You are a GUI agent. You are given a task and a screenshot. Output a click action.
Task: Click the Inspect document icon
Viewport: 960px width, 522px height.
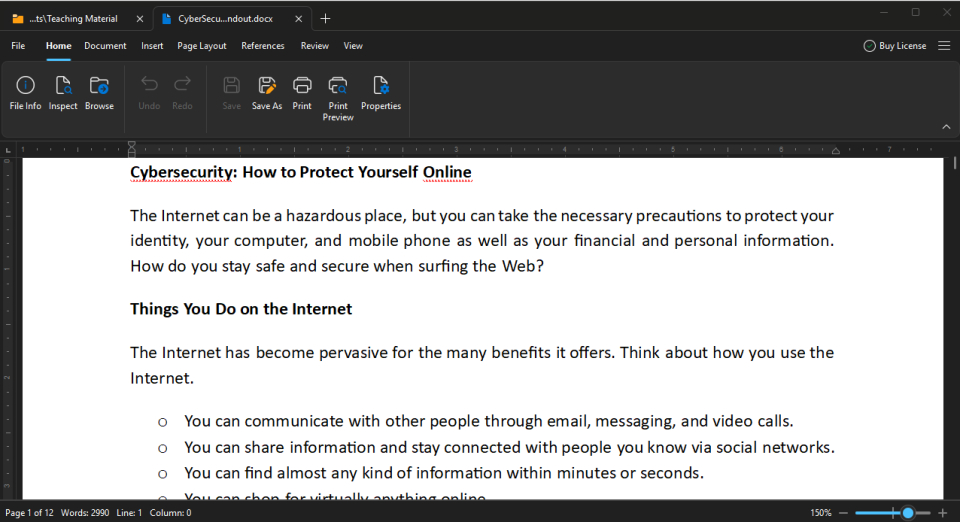[63, 92]
